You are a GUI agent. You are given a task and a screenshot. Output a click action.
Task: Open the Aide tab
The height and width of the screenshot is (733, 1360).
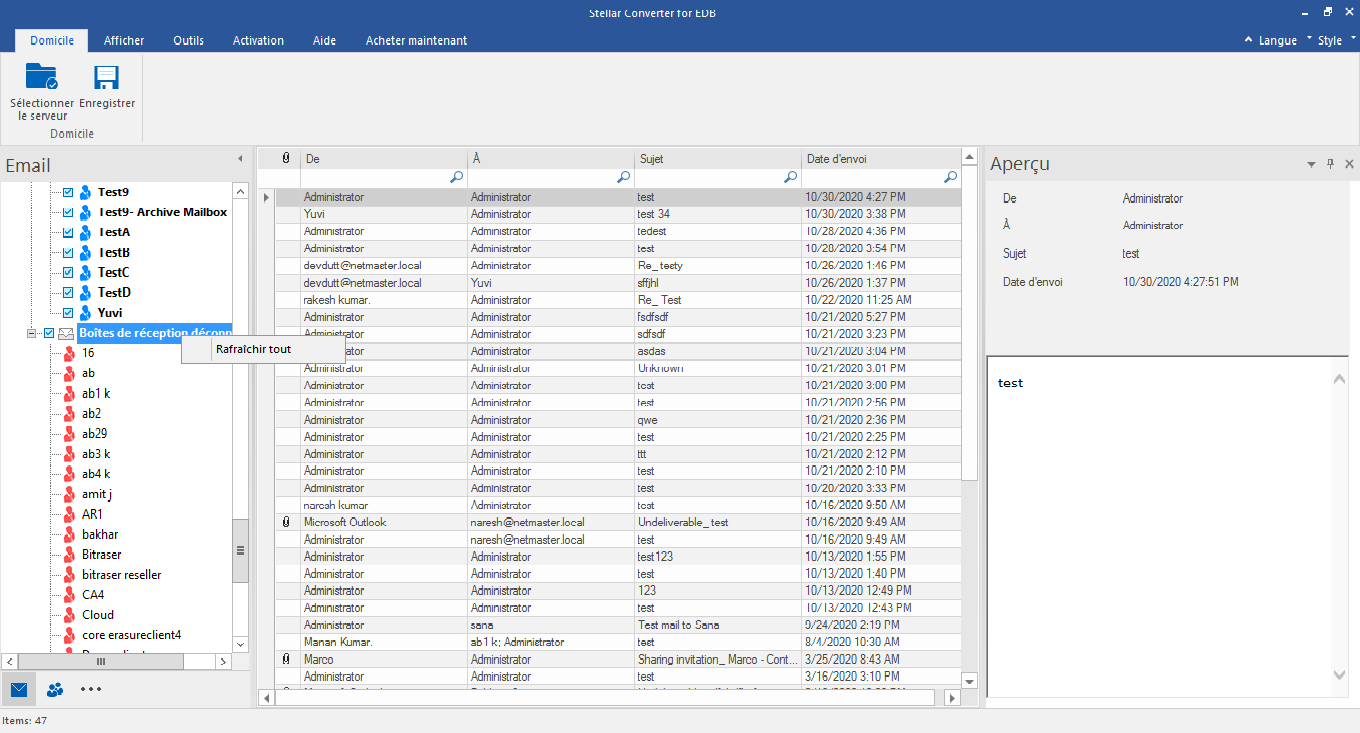pos(324,40)
